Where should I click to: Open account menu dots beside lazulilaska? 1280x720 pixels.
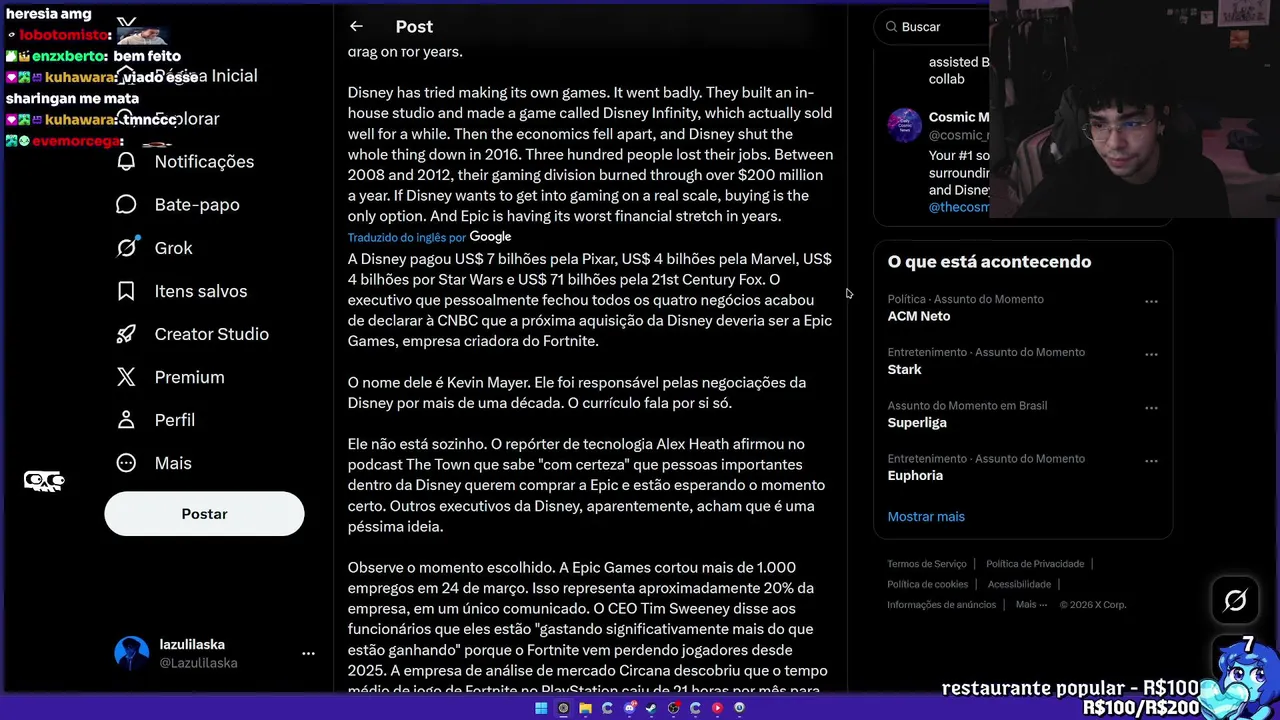click(308, 653)
